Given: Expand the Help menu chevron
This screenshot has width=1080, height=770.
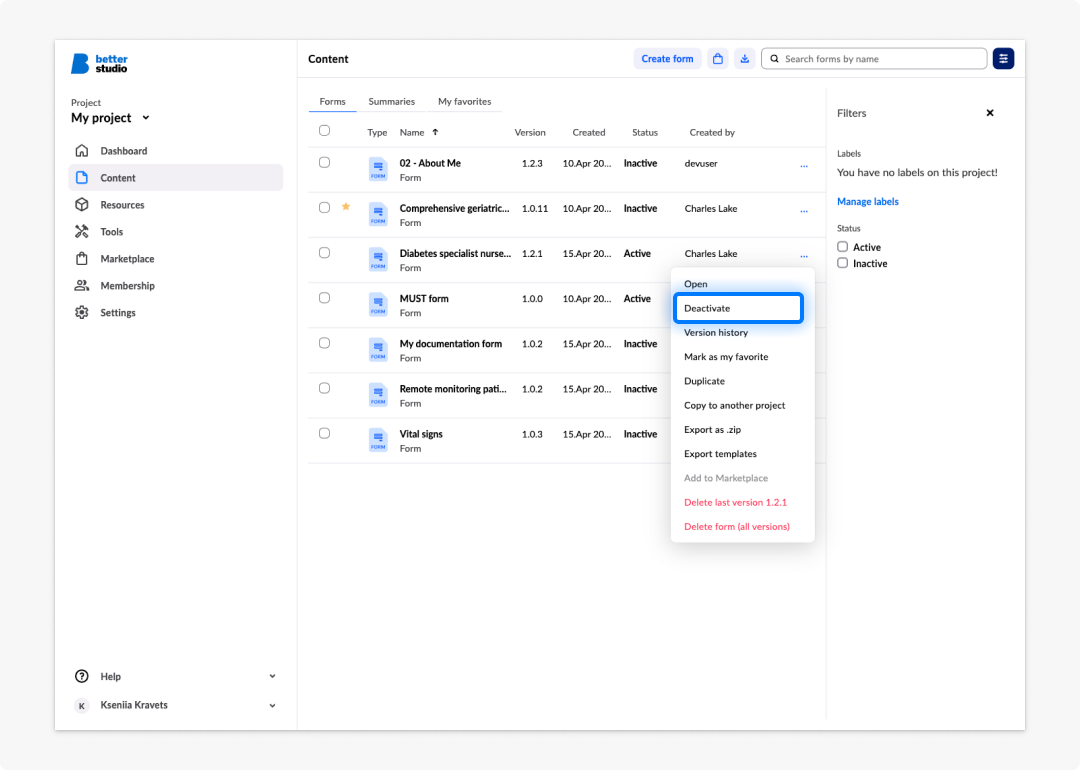Looking at the screenshot, I should 272,676.
